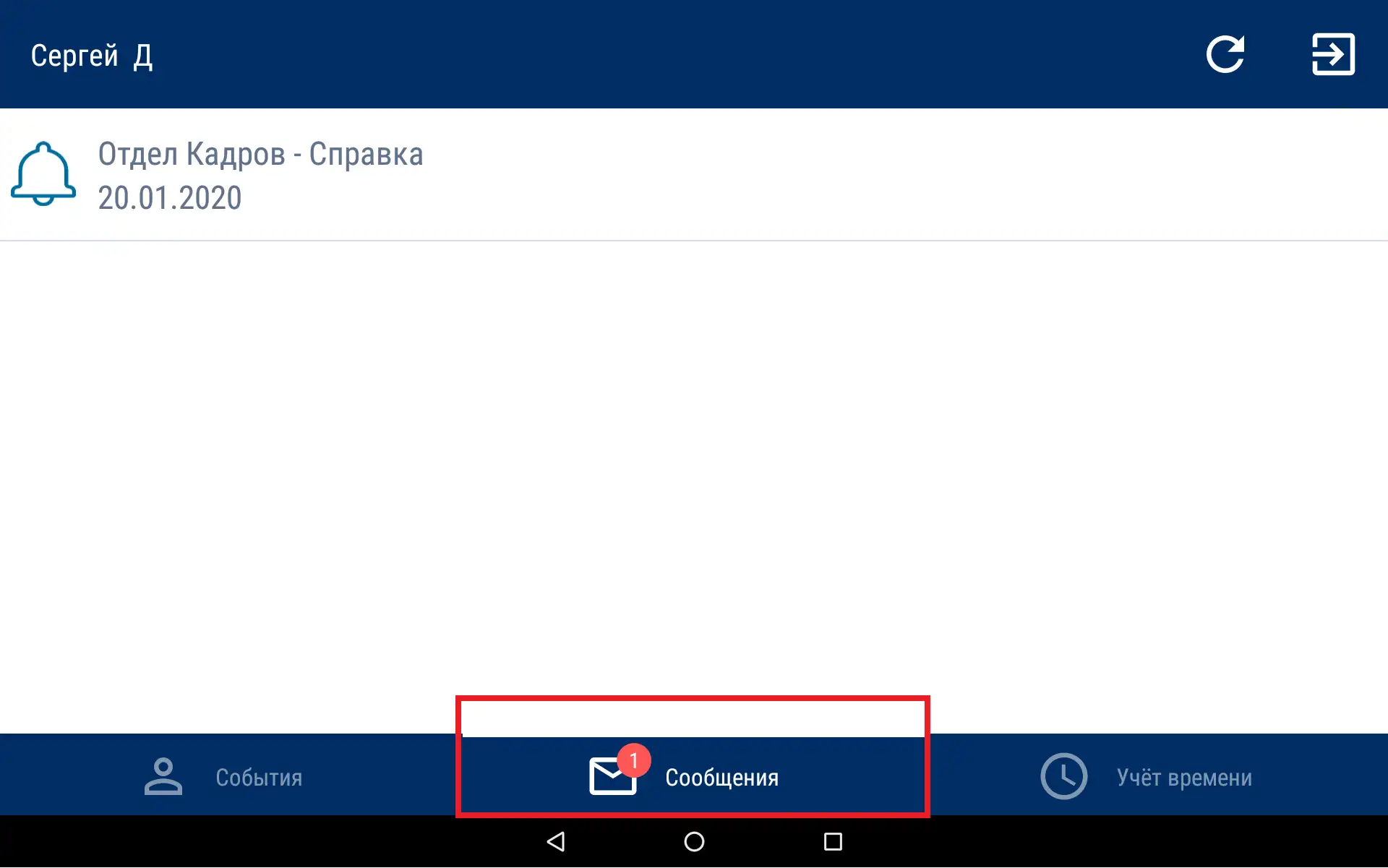Click the bell notification icon
The image size is (1388, 868).
tap(43, 173)
